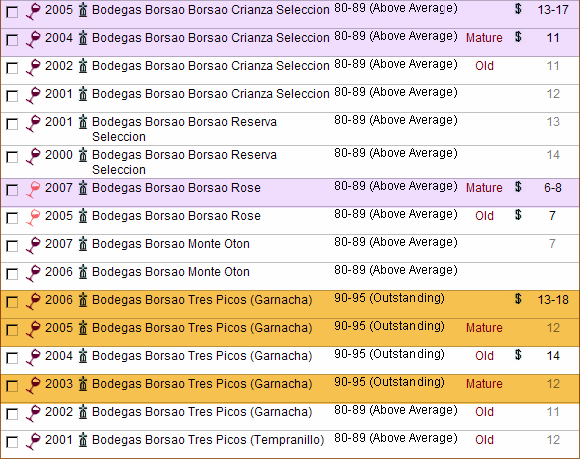Click the Old label on 2002 Crianza Seleccion
Image resolution: width=580 pixels, height=459 pixels.
[484, 66]
